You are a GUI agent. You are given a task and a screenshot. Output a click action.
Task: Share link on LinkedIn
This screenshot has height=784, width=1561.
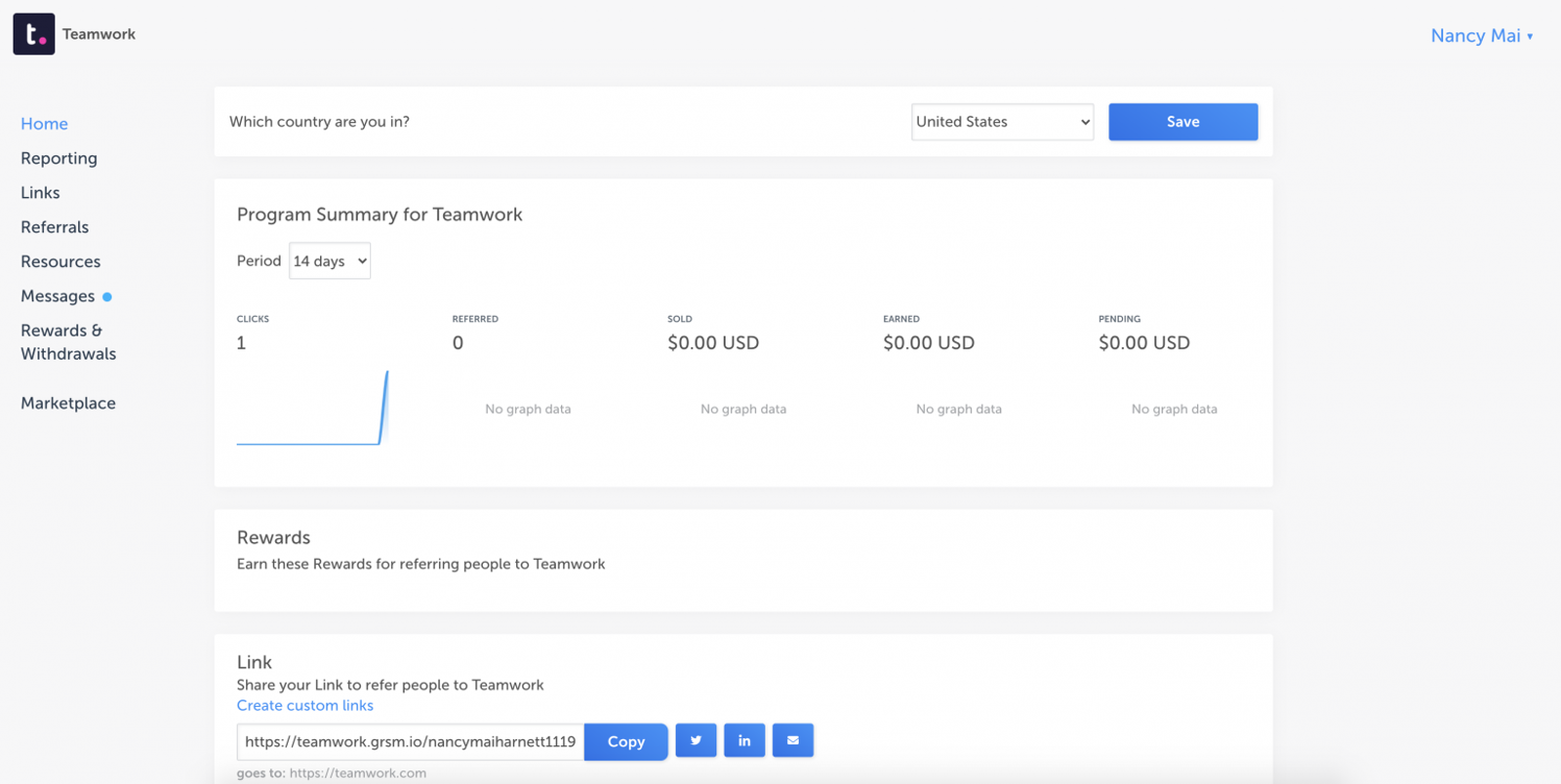744,741
